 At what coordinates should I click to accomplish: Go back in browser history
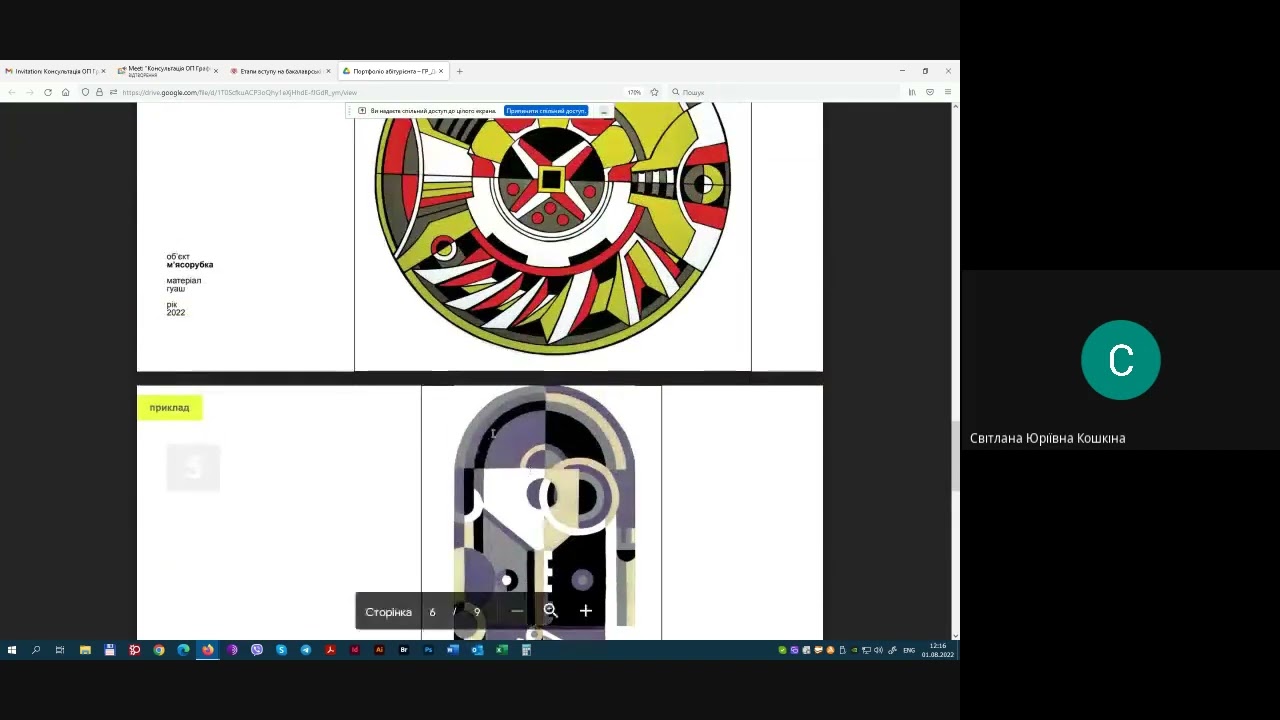point(12,92)
